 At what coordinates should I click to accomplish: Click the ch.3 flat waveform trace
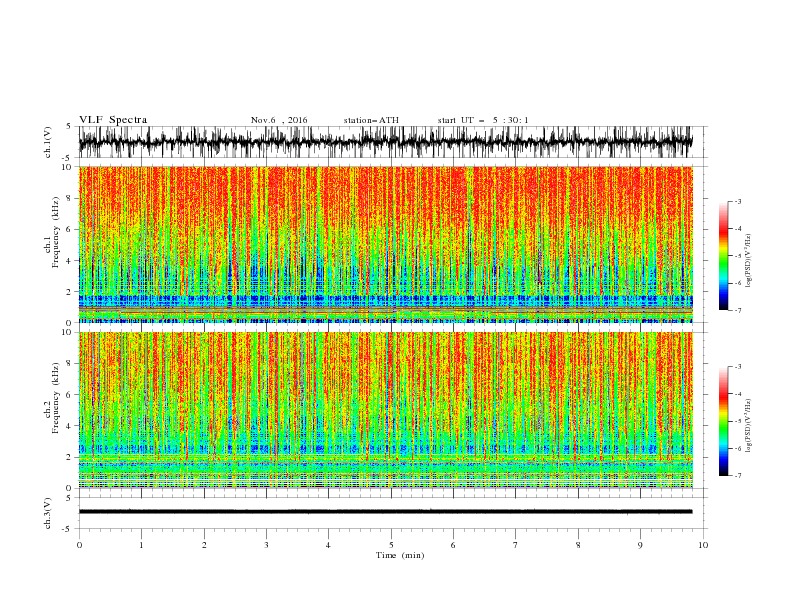[385, 512]
